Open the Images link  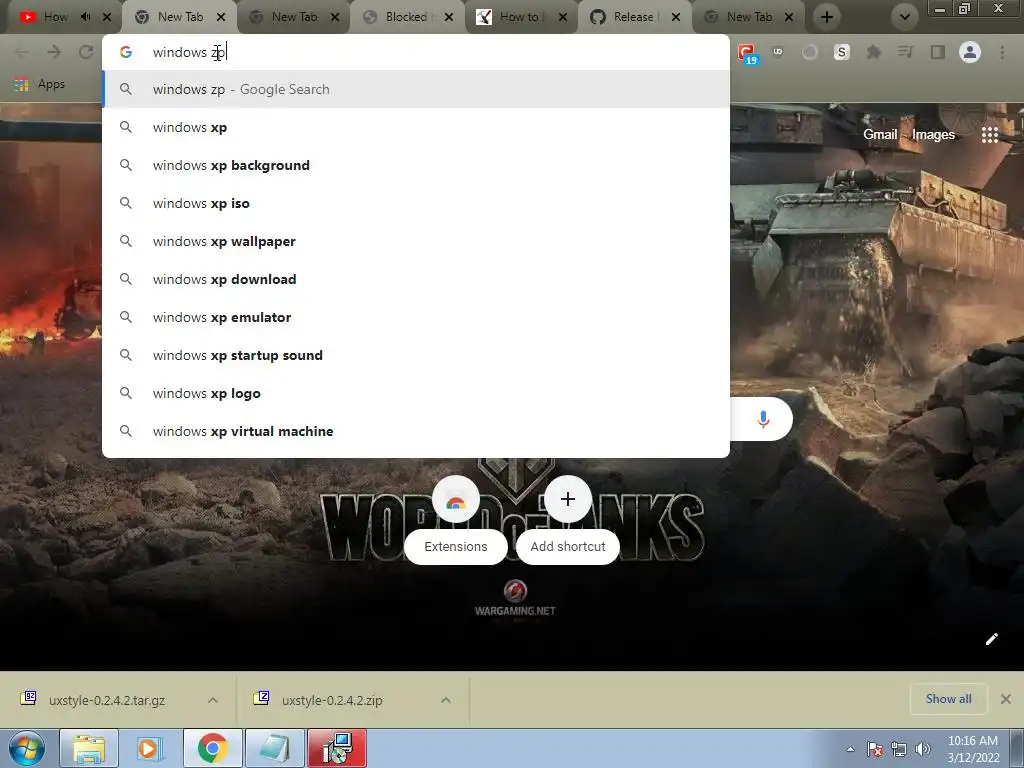click(933, 135)
